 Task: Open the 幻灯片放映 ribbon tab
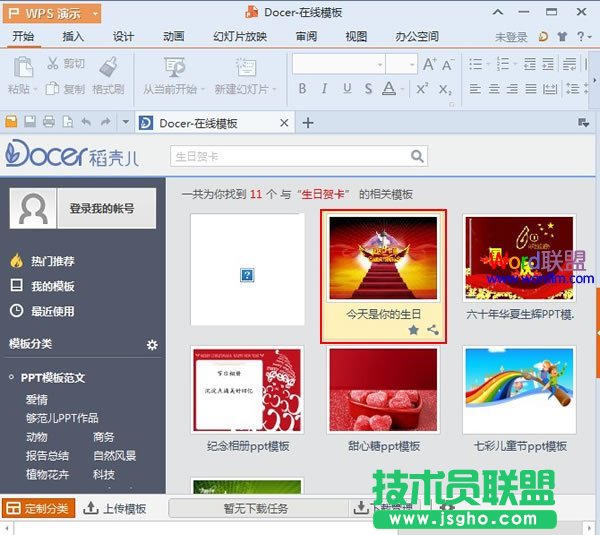[240, 36]
